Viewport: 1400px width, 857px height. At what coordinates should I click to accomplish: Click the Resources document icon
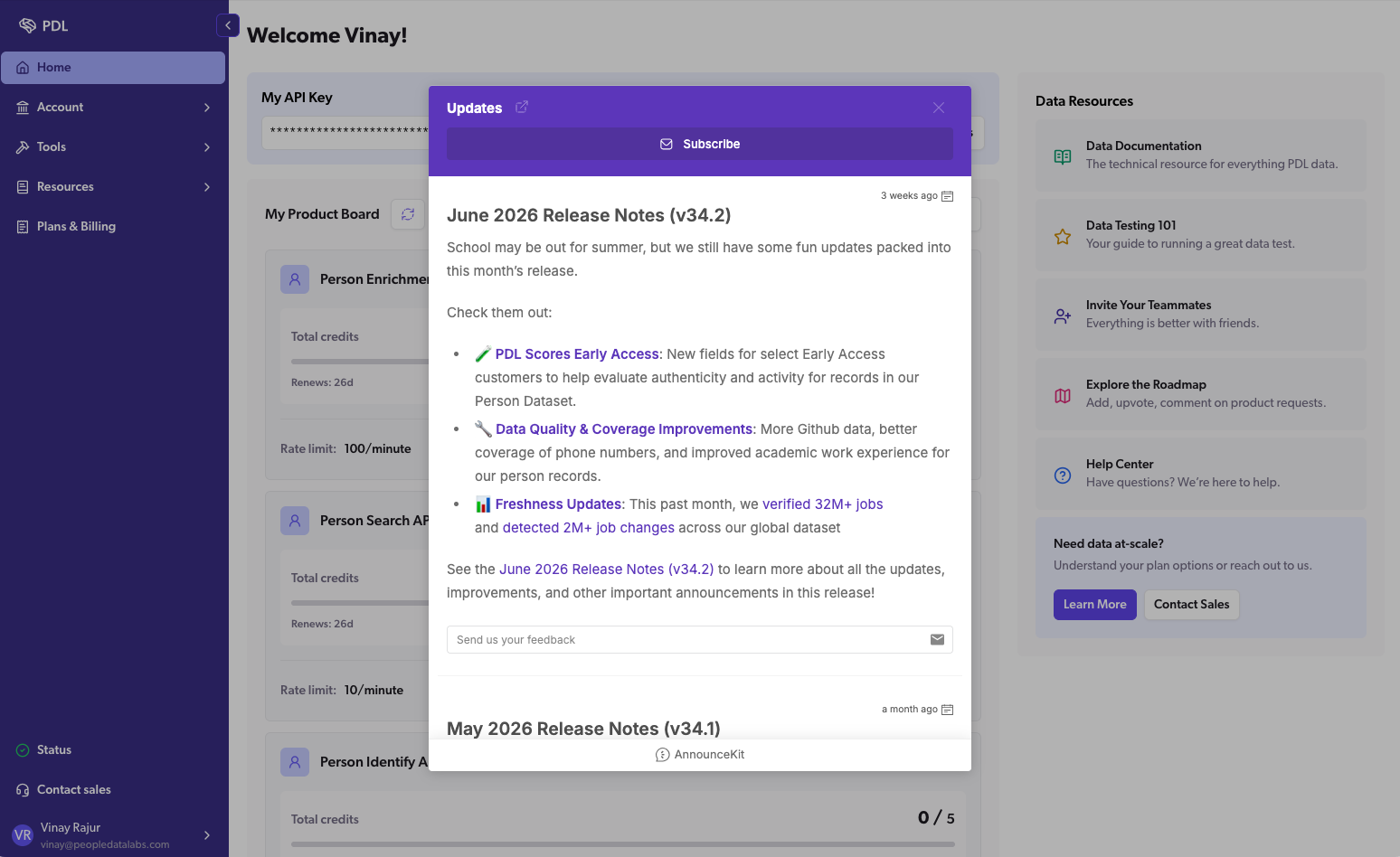coord(23,187)
